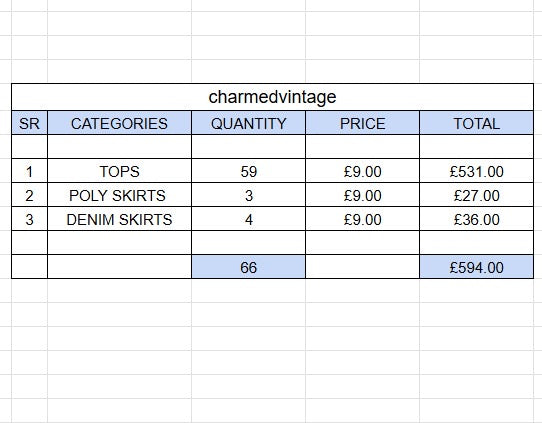
Task: Click the quantity cell showing 59
Action: 249,171
